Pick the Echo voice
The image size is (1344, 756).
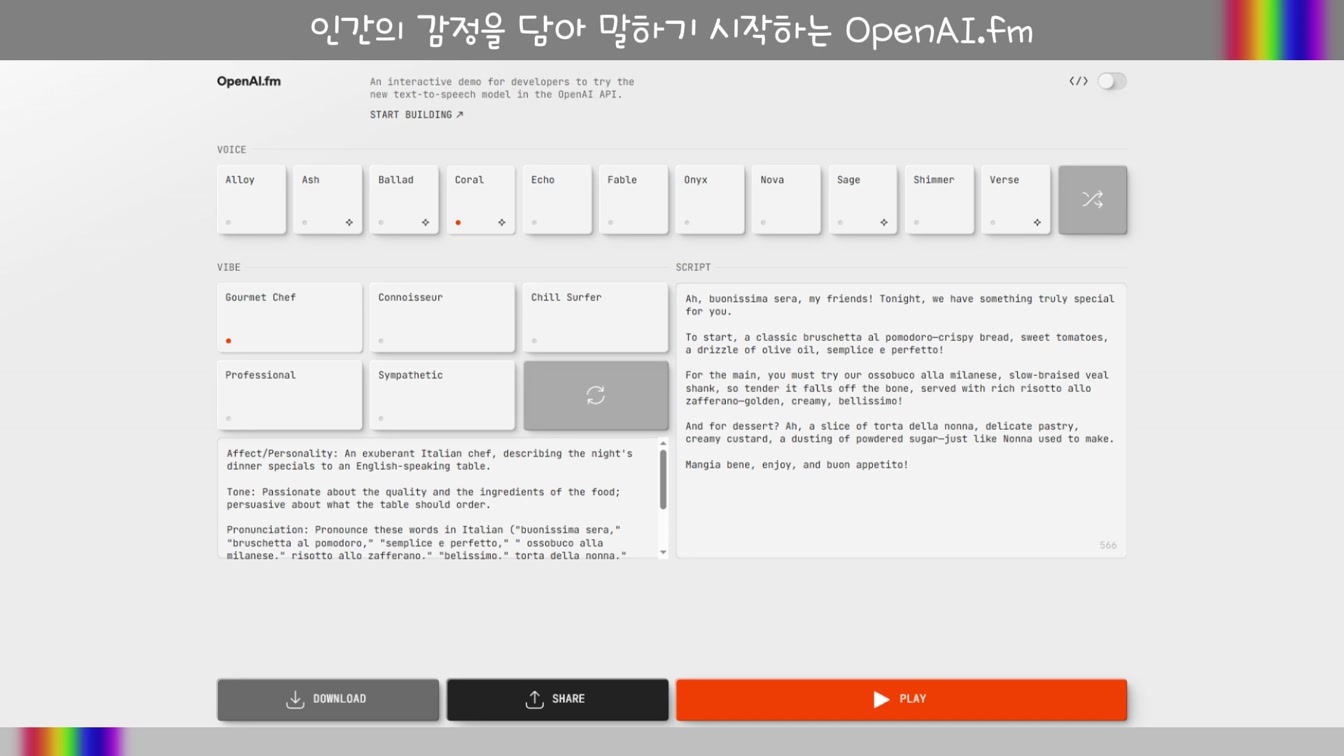(557, 200)
